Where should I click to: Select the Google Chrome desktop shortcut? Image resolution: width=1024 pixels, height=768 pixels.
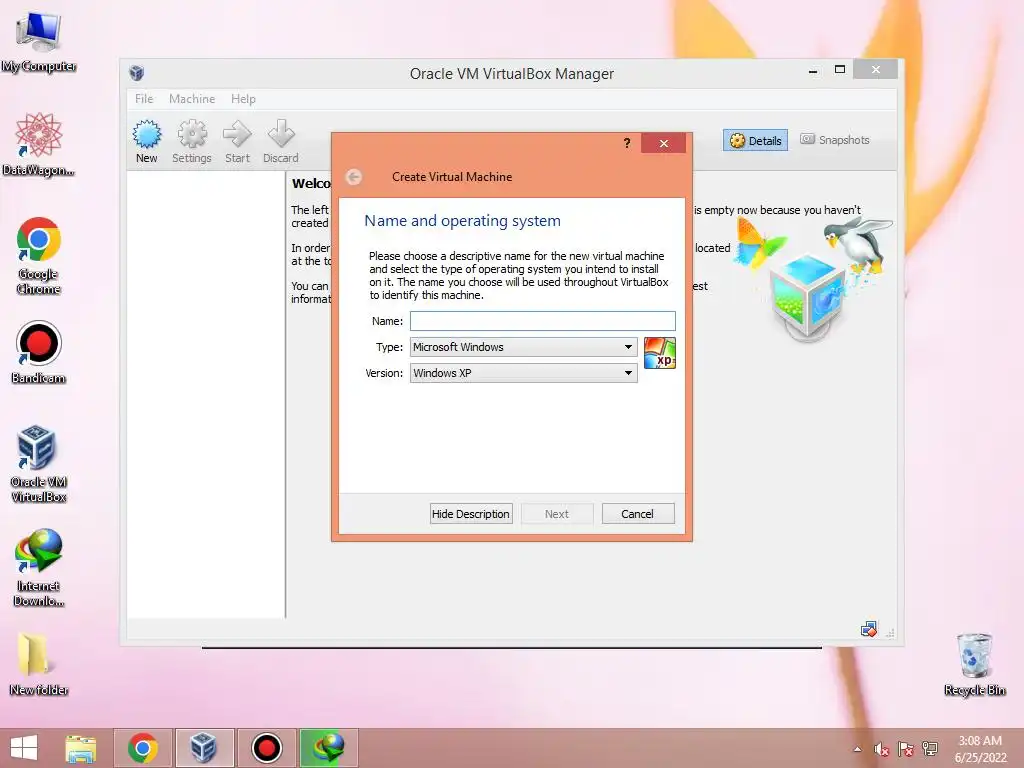(x=39, y=255)
